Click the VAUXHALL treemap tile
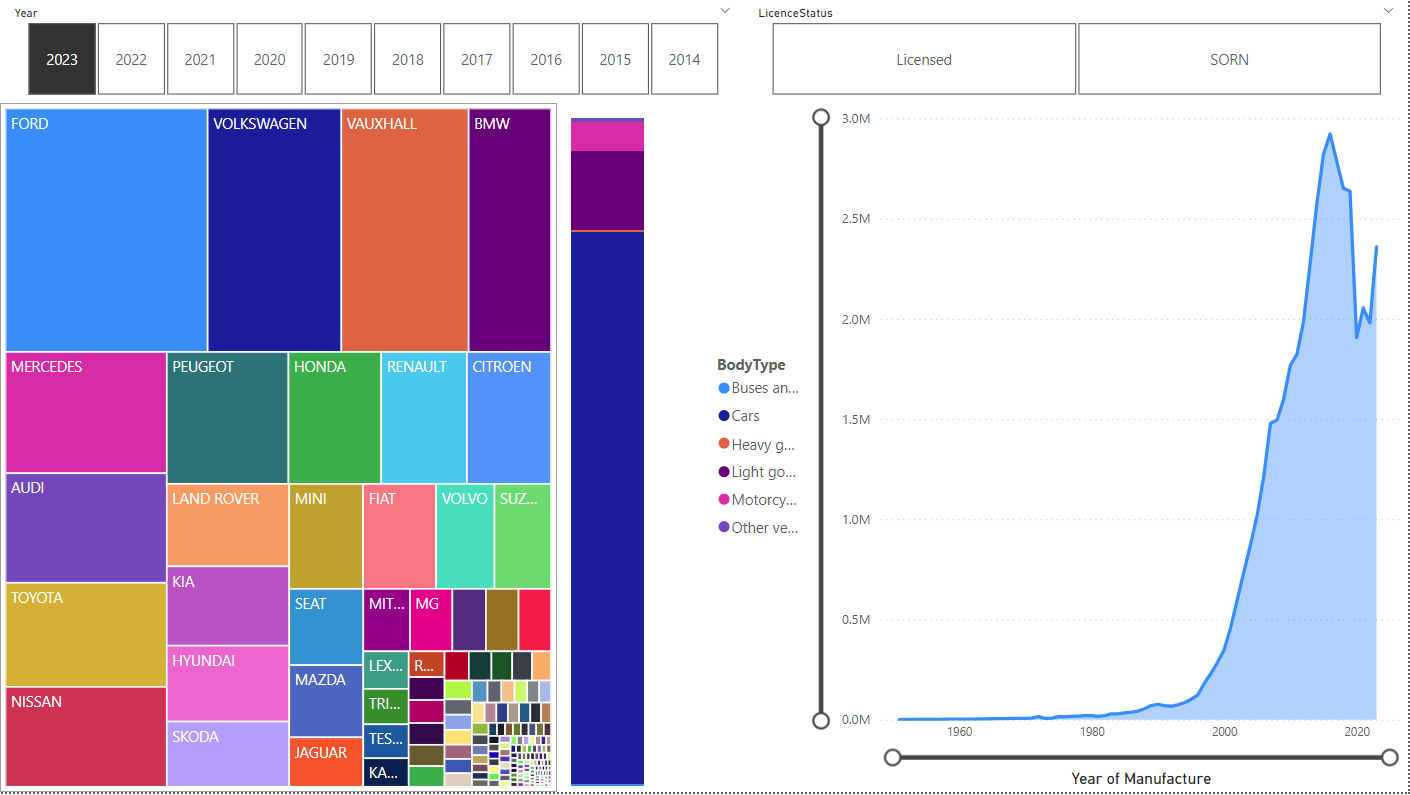Image resolution: width=1410 pixels, height=795 pixels. click(405, 230)
